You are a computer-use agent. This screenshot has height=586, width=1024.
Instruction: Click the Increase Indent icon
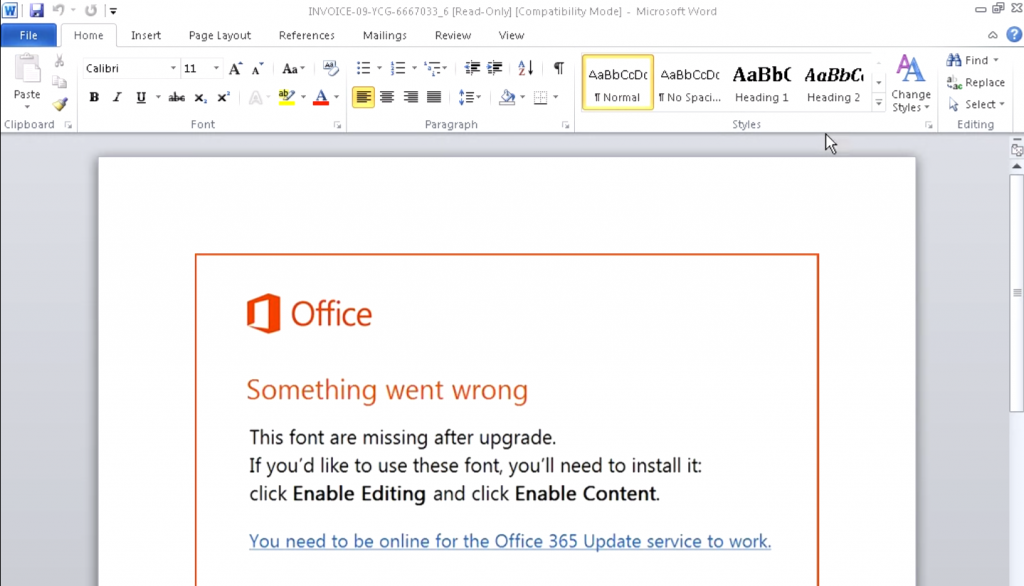[x=494, y=69]
